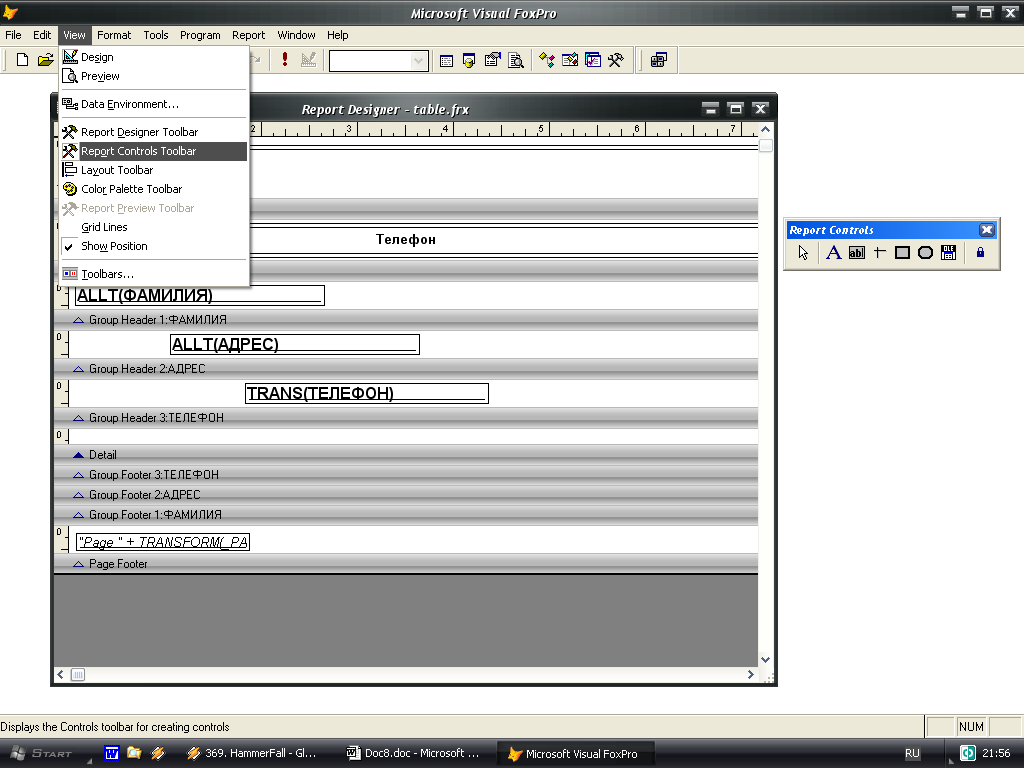Image resolution: width=1024 pixels, height=768 pixels.
Task: Toggle Color Palette Toolbar menu item
Action: (154, 189)
